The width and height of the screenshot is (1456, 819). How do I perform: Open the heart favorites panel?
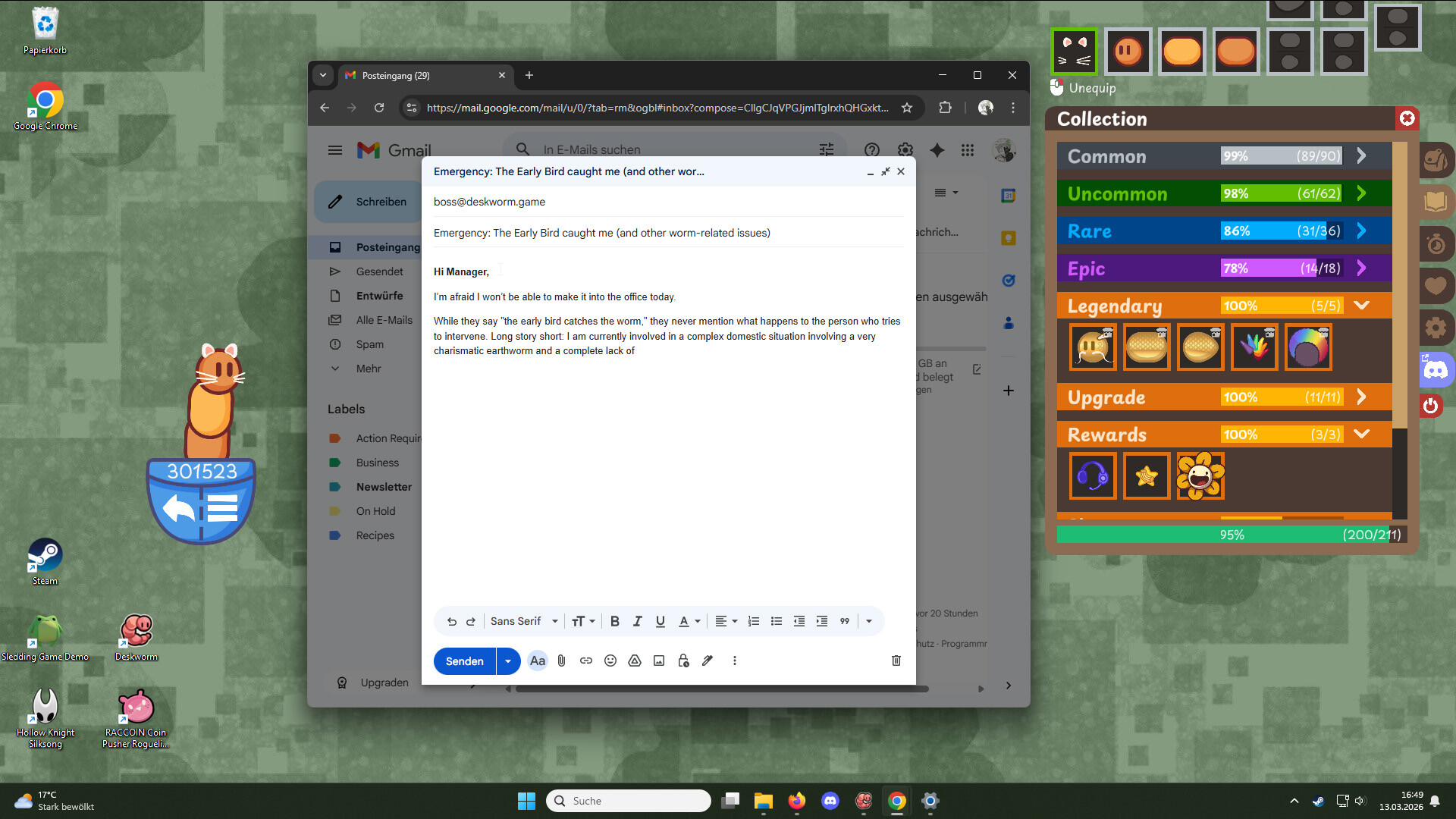pos(1436,286)
